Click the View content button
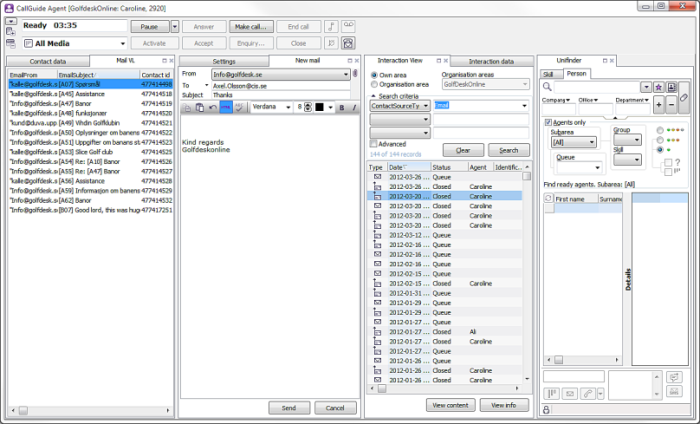Viewport: 700px width, 424px height. pos(450,405)
